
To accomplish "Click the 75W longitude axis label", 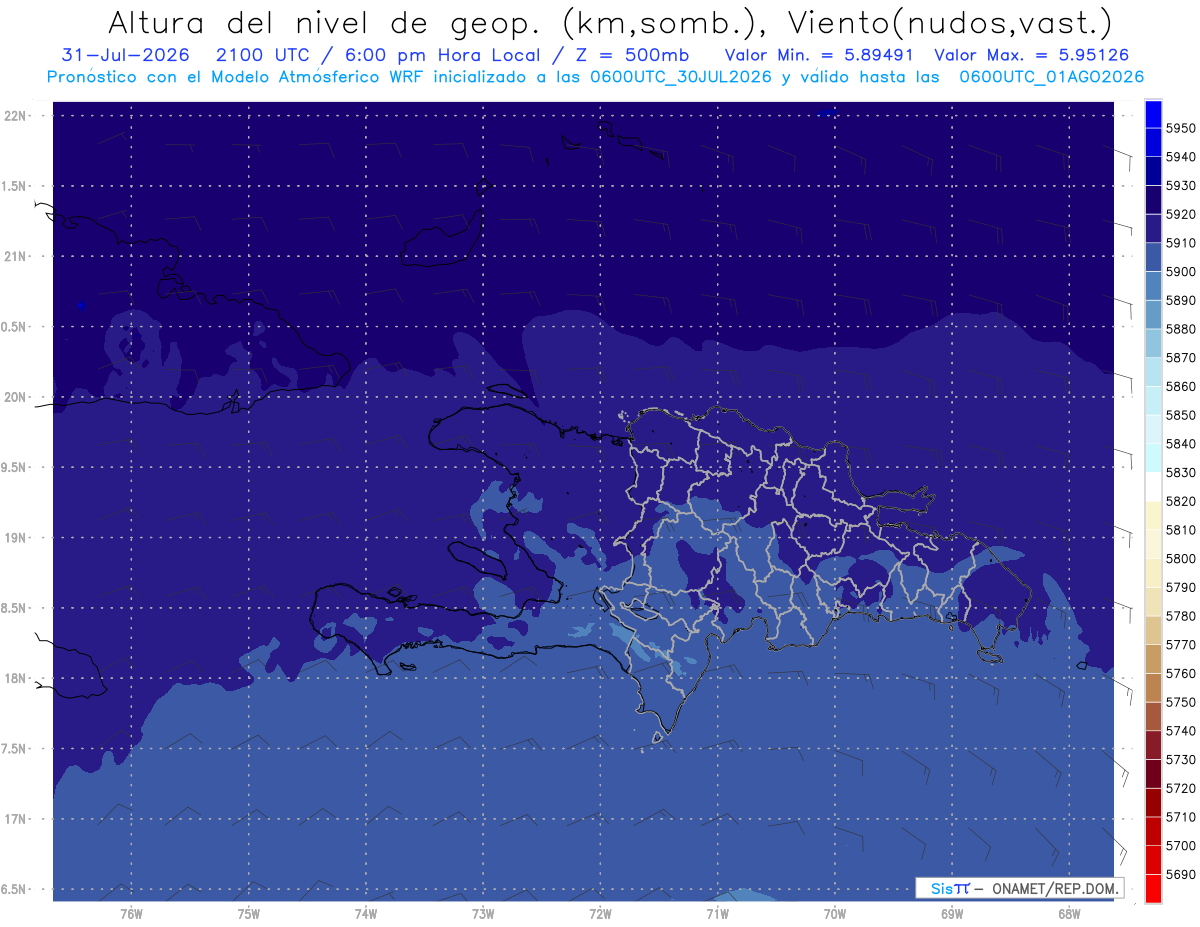I will click(249, 914).
